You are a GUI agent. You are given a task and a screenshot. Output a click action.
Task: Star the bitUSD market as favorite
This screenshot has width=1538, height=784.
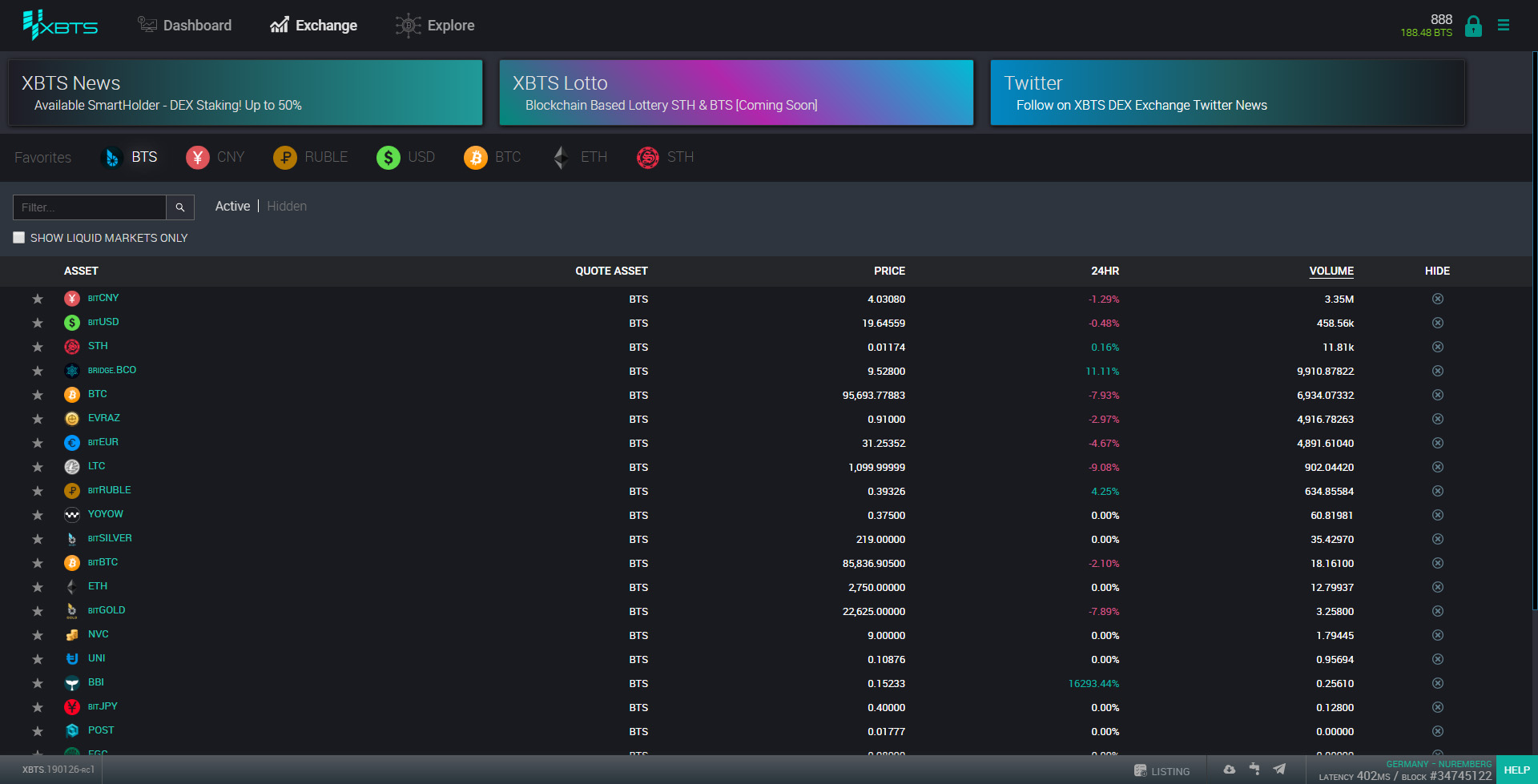[x=38, y=323]
